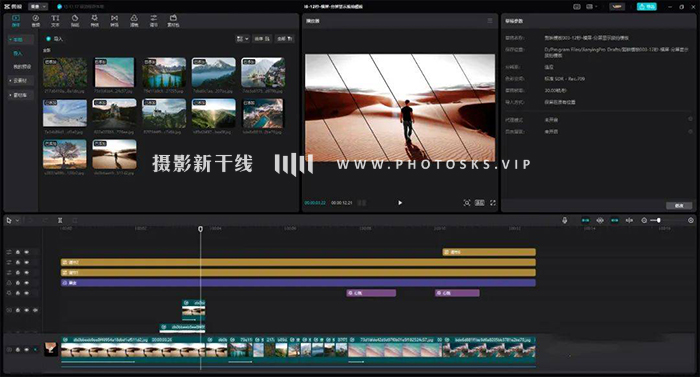Open the pointer tool selection dropdown arrow

[17, 220]
